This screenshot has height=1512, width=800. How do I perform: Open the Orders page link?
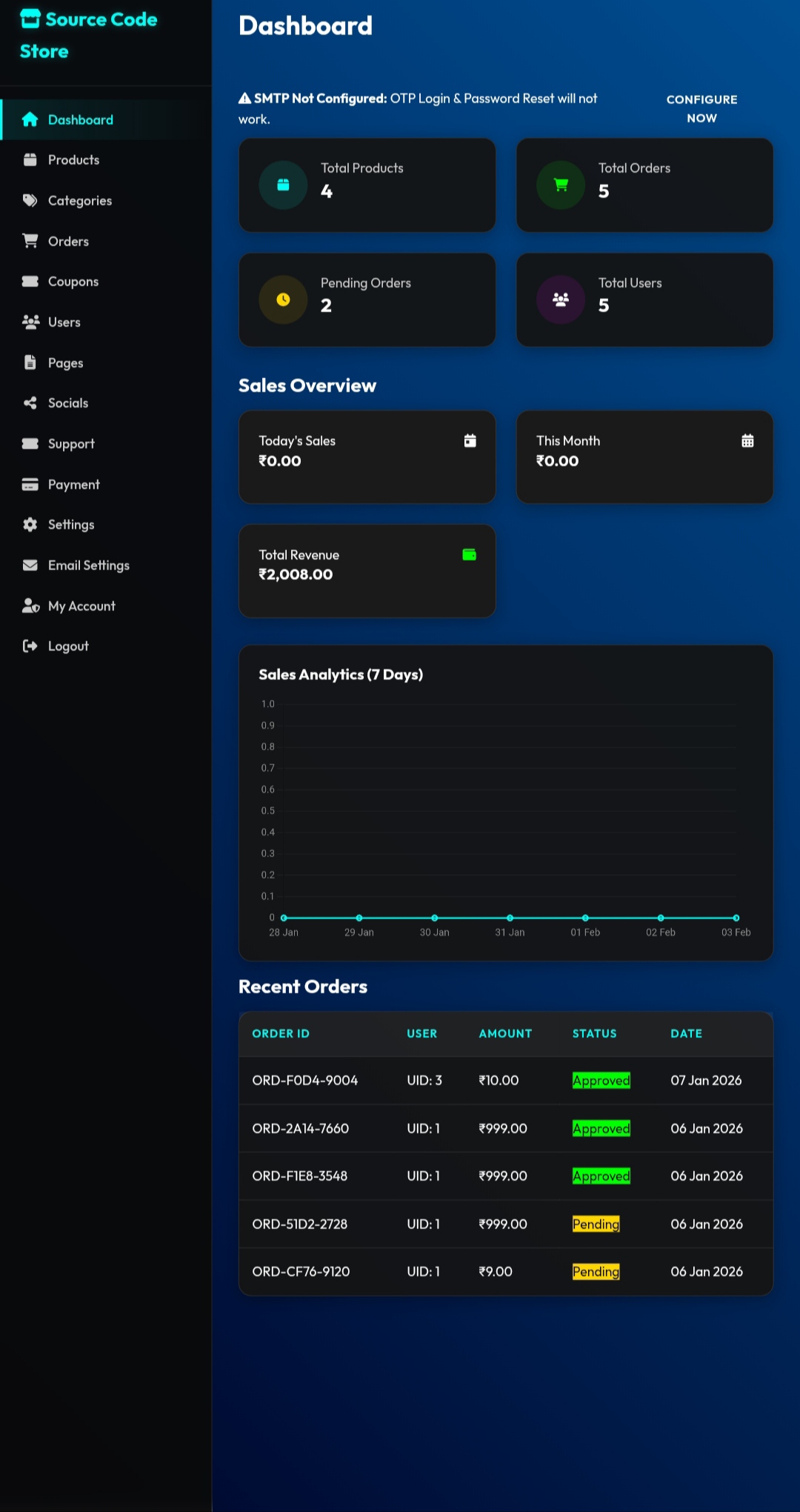(x=106, y=241)
